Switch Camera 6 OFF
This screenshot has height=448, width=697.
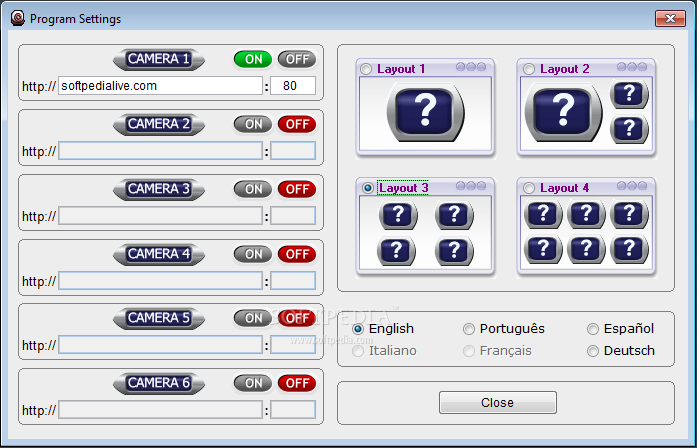(297, 383)
